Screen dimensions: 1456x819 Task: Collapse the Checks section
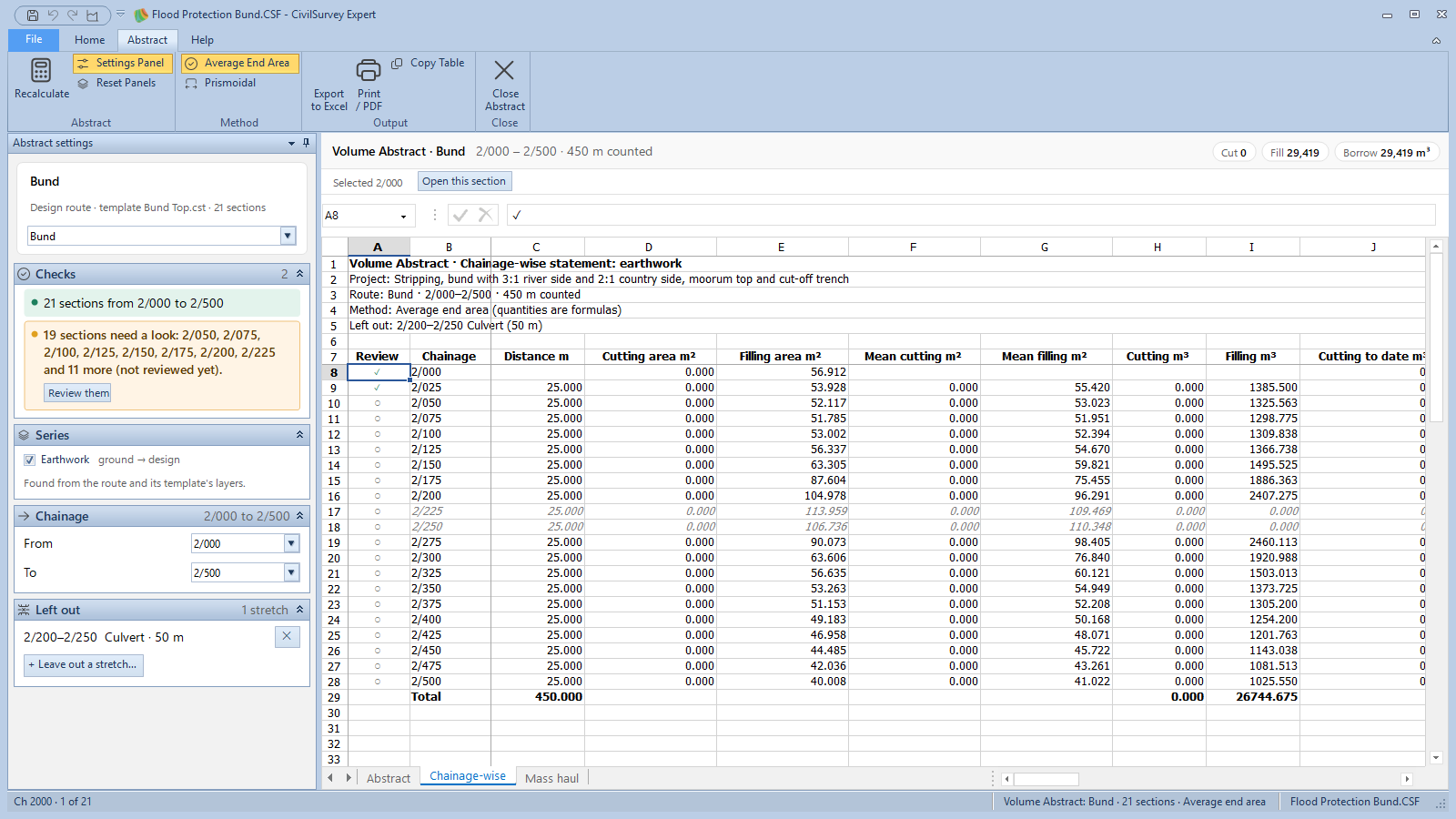299,274
